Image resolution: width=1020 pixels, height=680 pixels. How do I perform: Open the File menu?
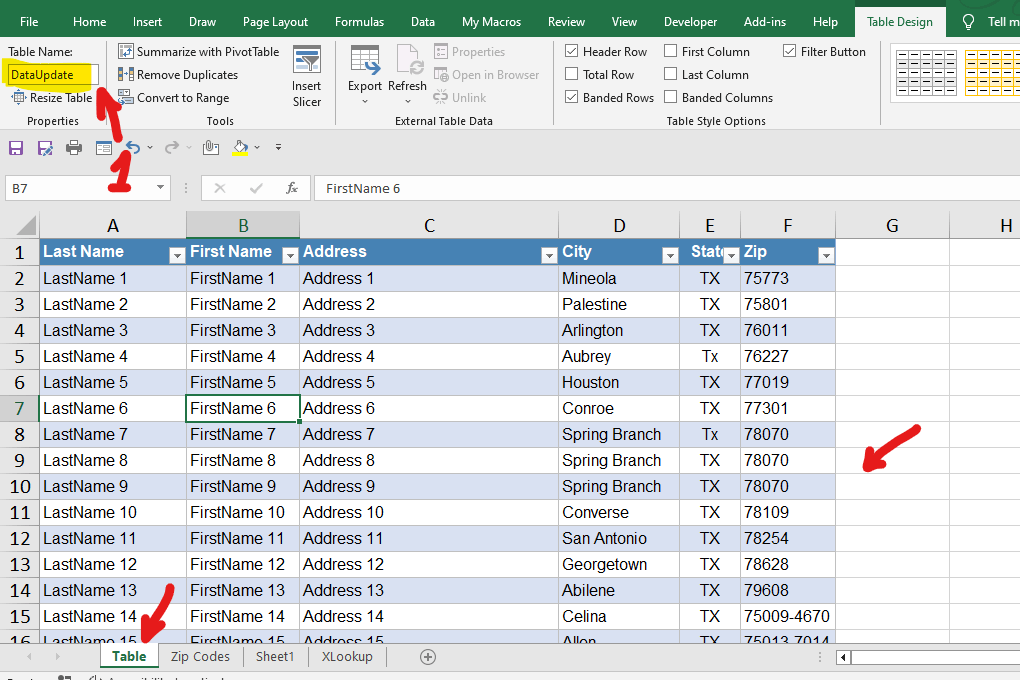coord(29,21)
